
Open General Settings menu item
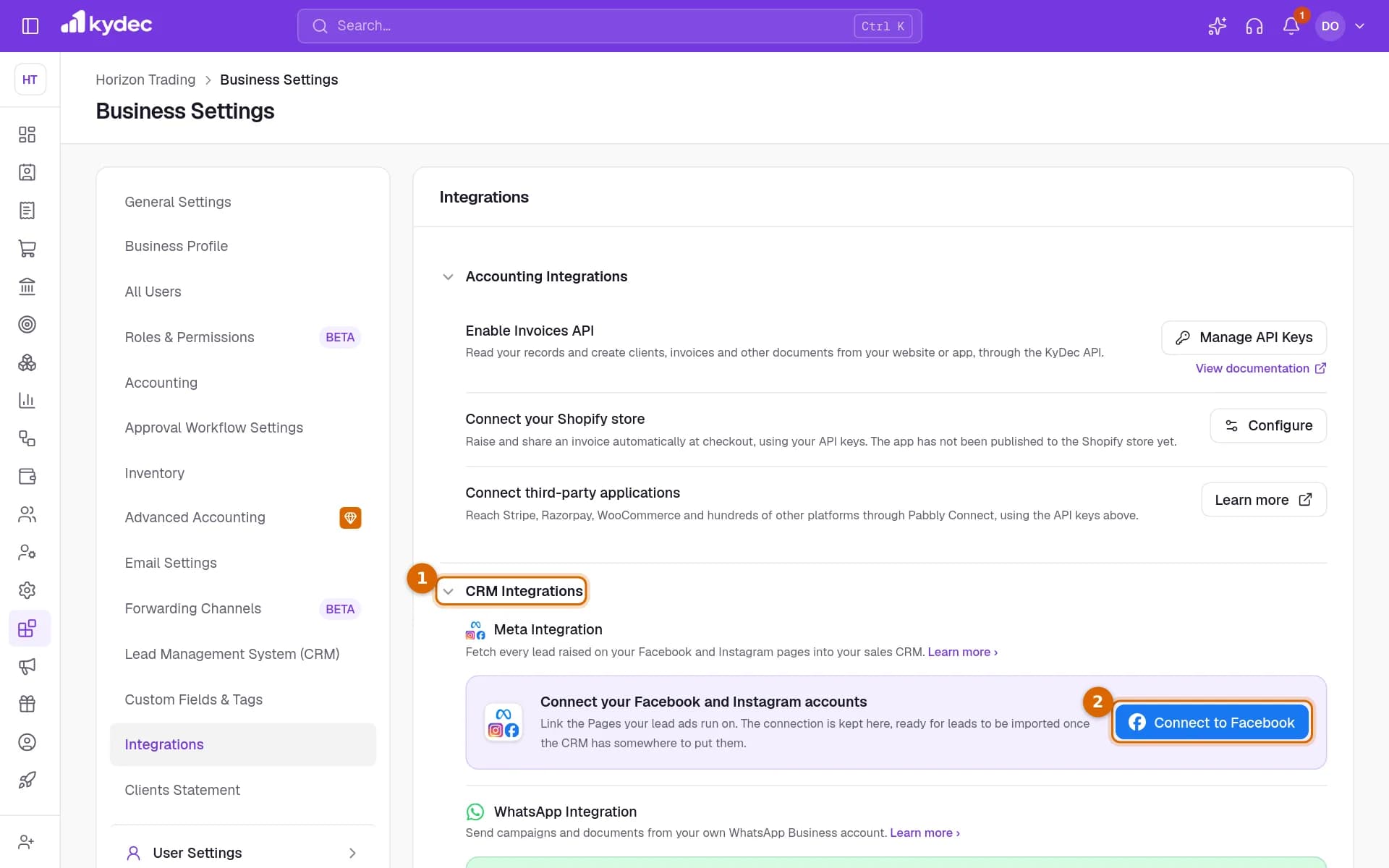[243, 202]
